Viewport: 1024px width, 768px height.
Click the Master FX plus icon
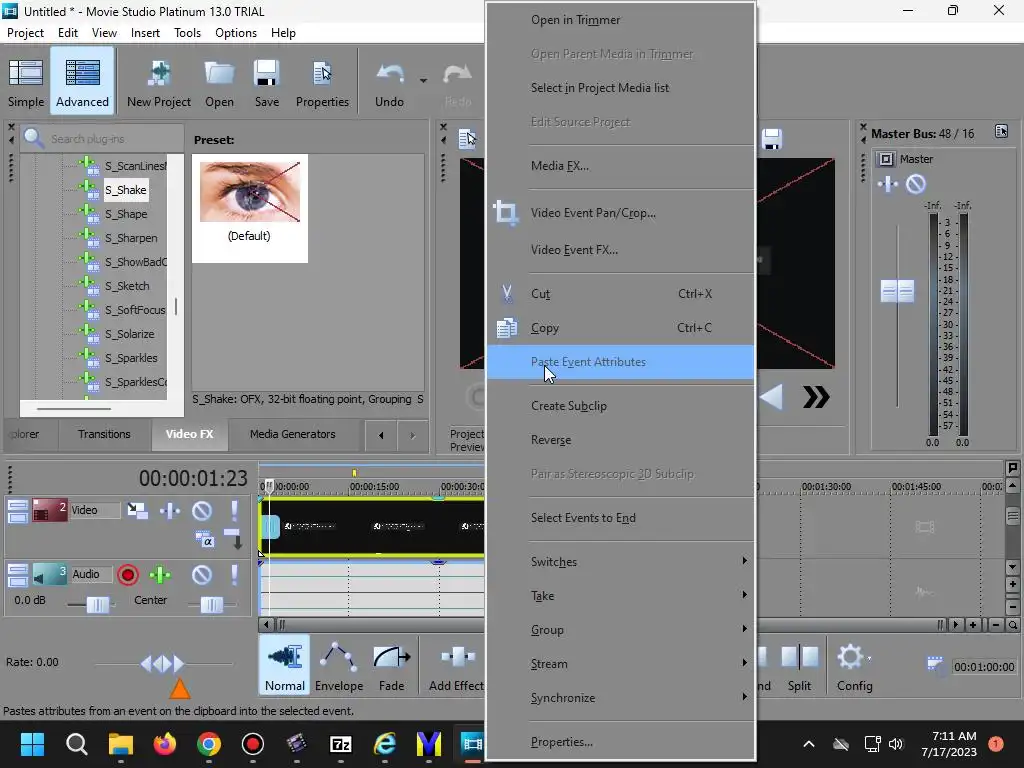[x=888, y=184]
